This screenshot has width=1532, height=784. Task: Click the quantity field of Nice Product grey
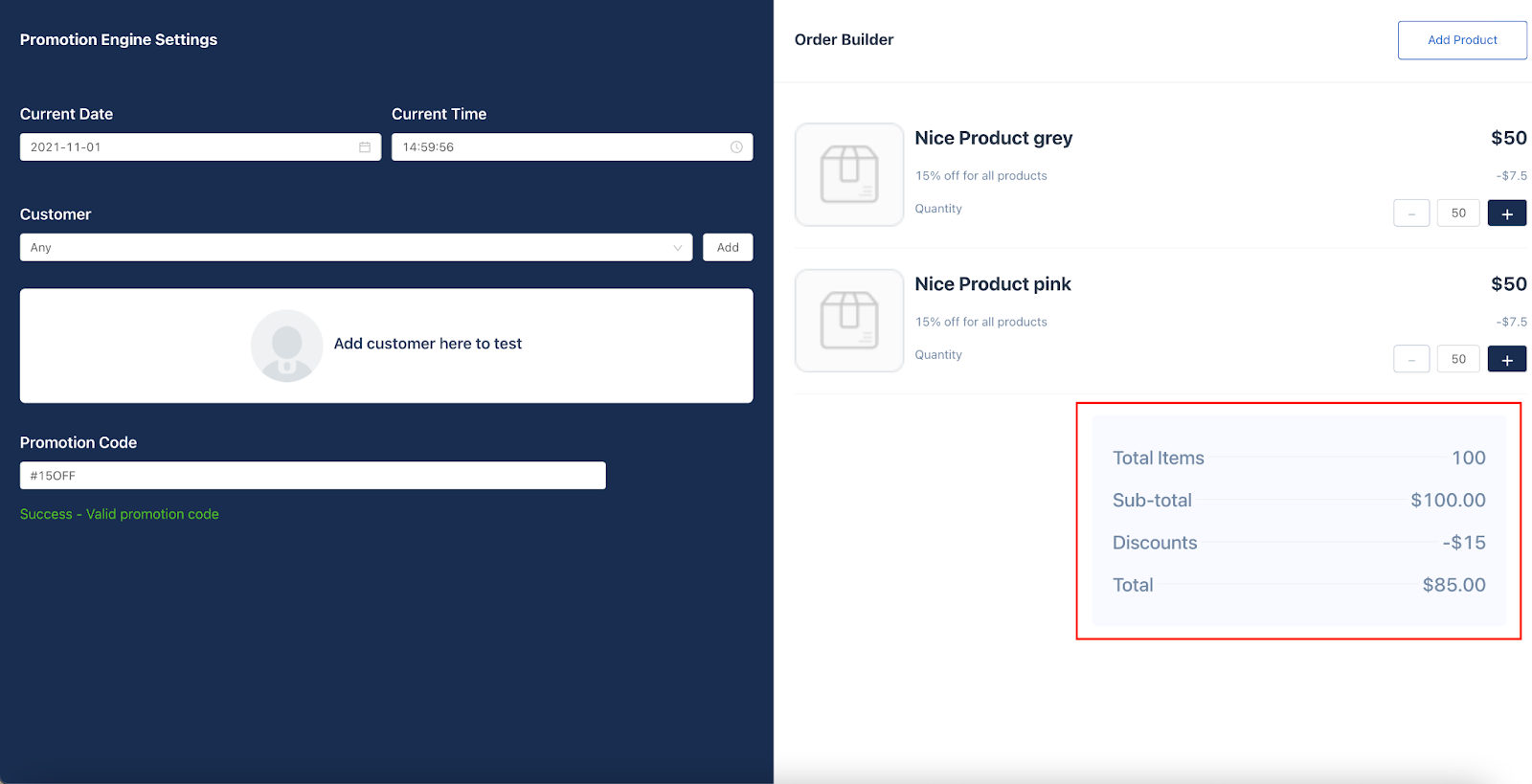[x=1458, y=213]
